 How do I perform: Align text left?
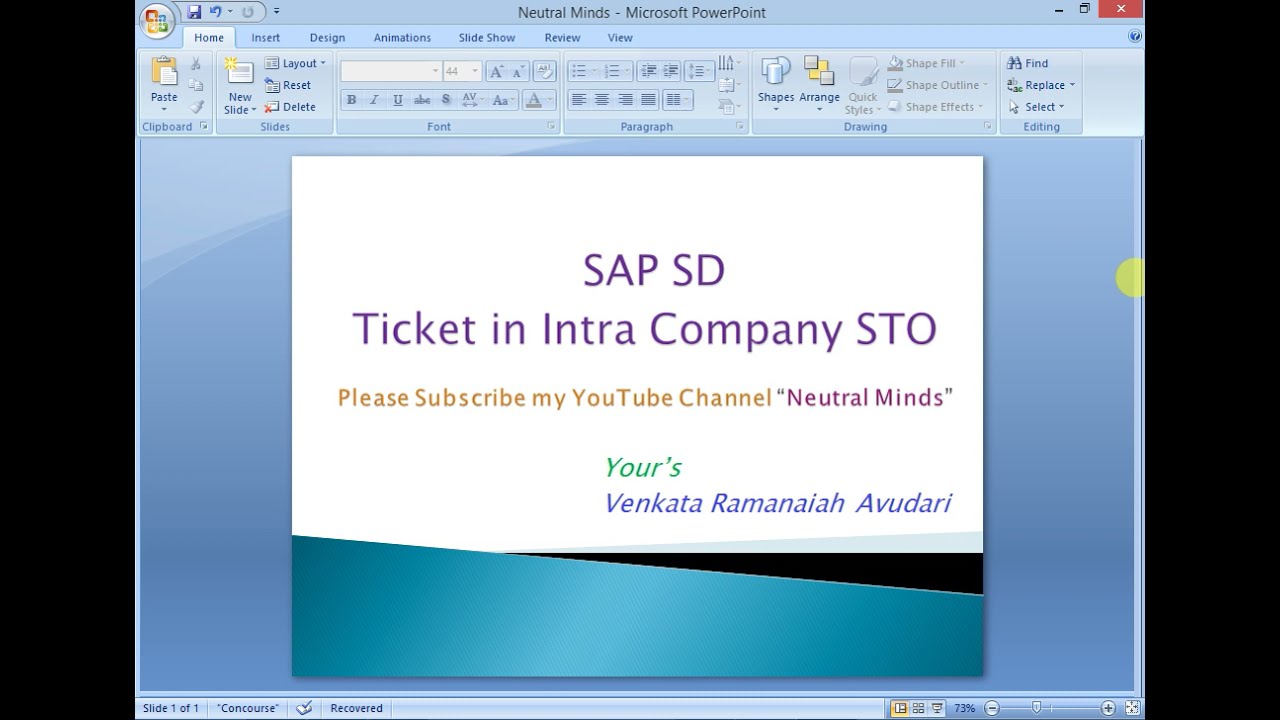point(578,100)
